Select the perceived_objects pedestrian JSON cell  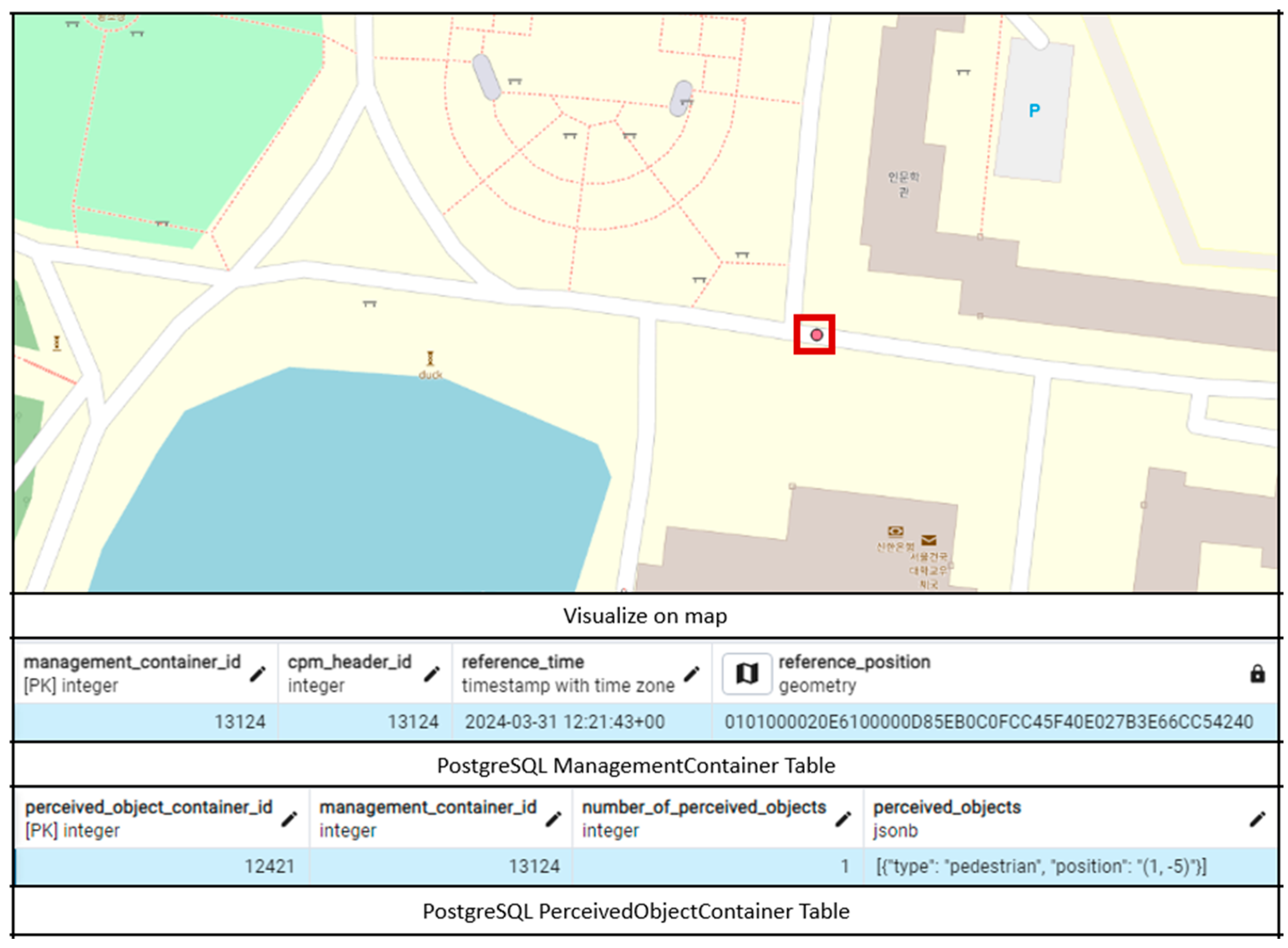pos(1041,866)
